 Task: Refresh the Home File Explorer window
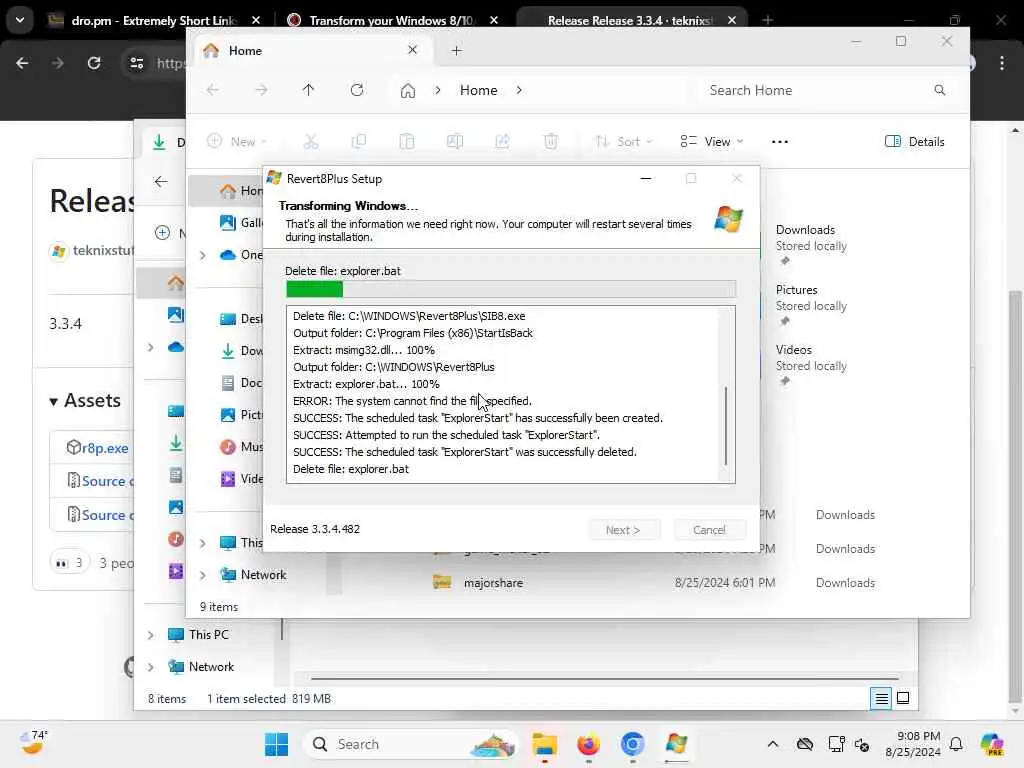(357, 89)
